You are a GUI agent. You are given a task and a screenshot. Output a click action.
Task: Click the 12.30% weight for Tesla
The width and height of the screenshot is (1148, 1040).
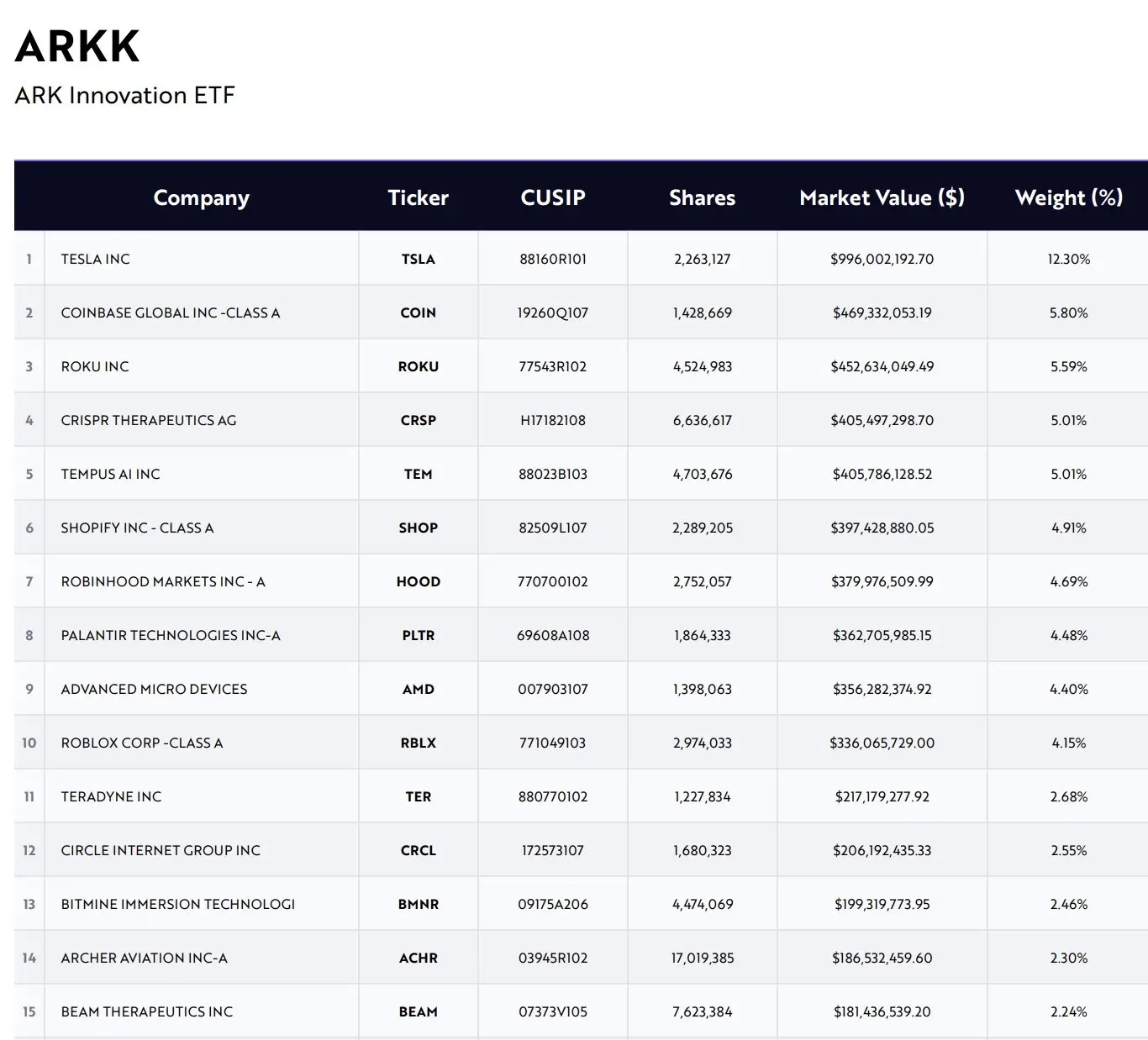pyautogui.click(x=1067, y=259)
